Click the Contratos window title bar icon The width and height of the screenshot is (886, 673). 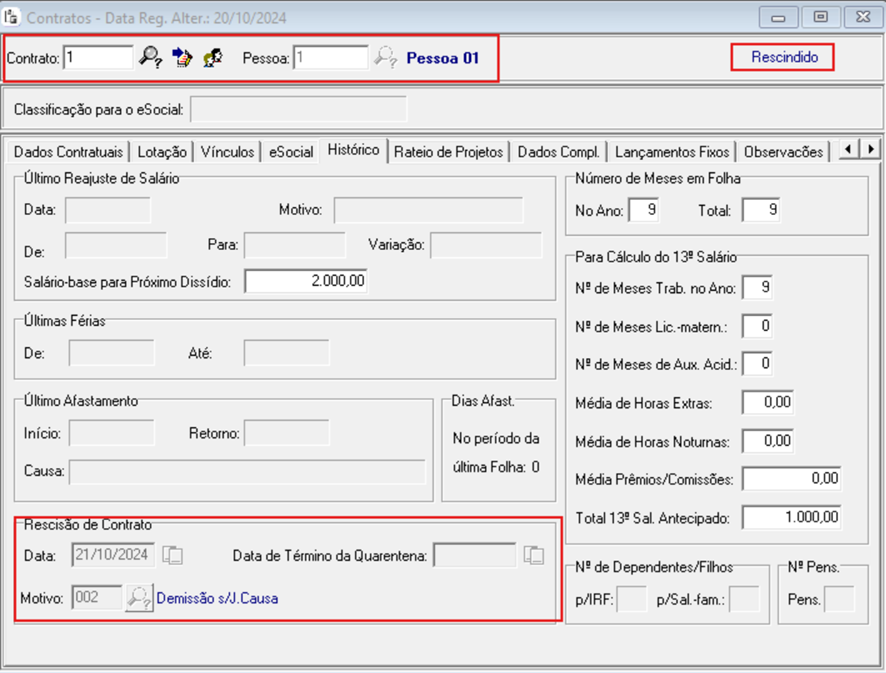click(x=12, y=17)
